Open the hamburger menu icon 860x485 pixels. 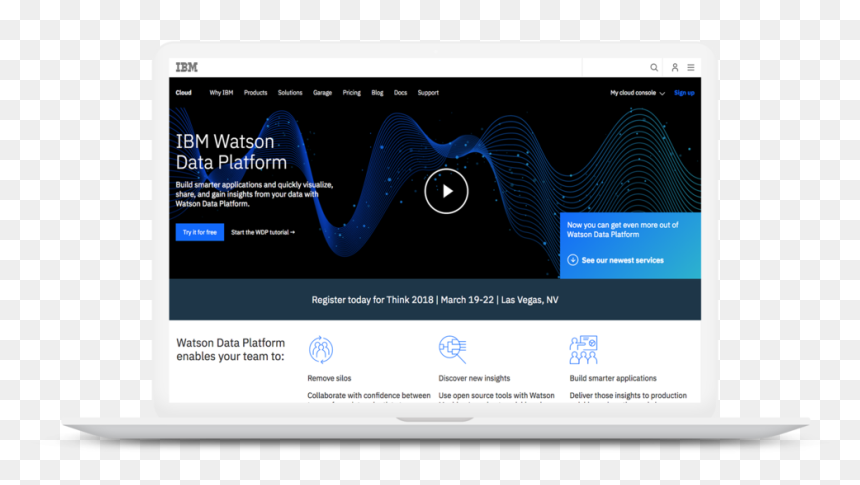tap(691, 67)
